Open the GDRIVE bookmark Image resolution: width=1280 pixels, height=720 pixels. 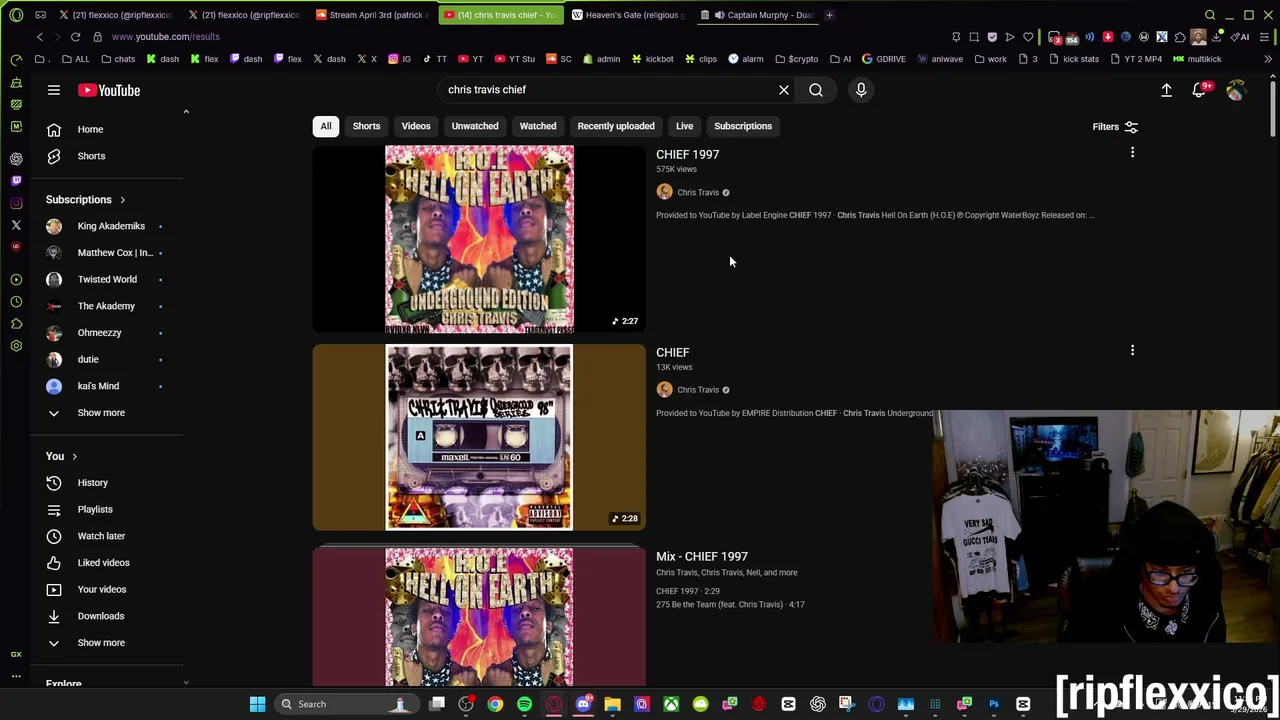(883, 59)
